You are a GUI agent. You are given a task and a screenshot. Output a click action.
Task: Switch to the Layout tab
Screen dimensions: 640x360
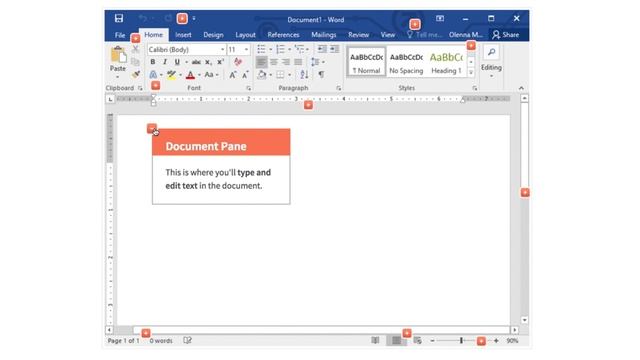tap(245, 35)
